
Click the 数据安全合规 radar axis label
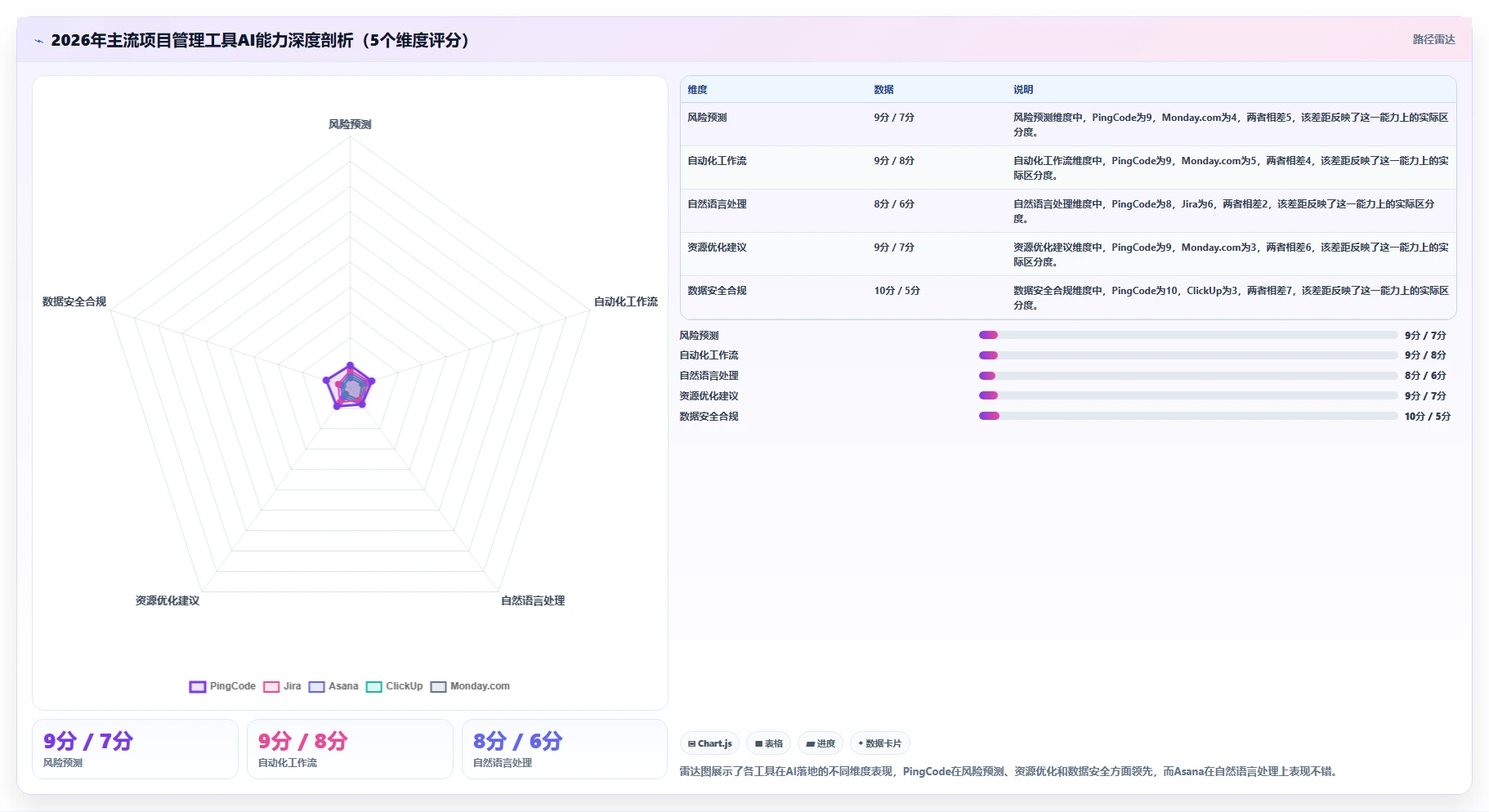click(74, 301)
